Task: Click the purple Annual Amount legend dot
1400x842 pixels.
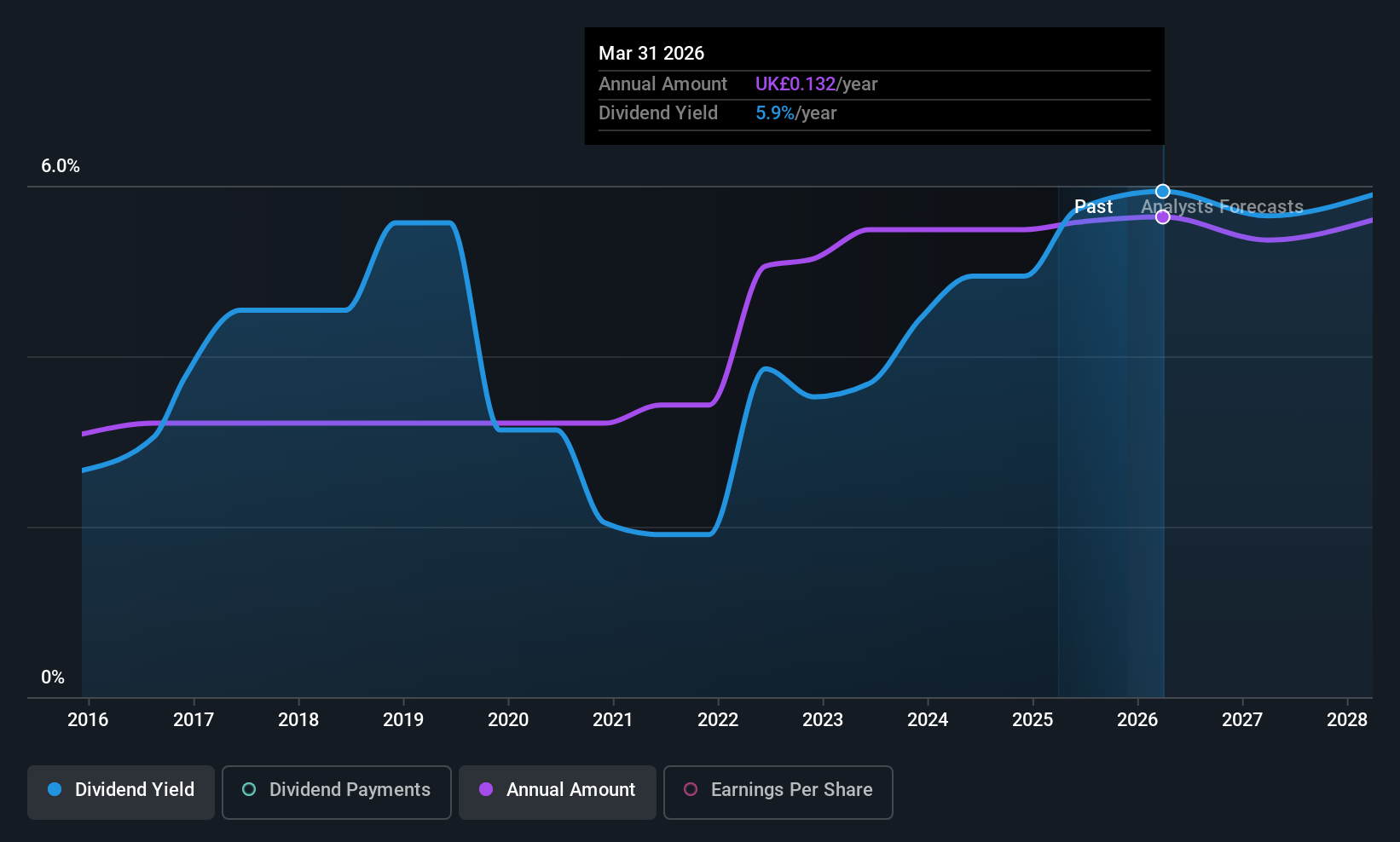Action: point(485,790)
